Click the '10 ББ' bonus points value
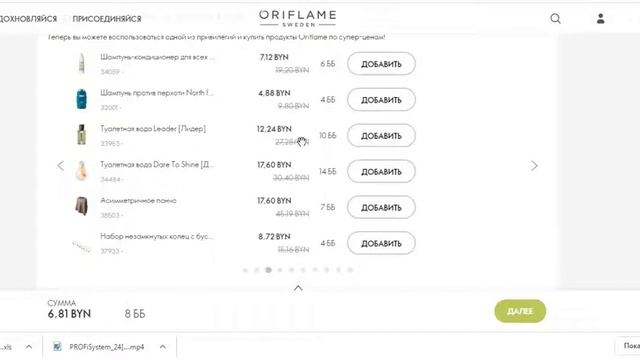 [328, 136]
